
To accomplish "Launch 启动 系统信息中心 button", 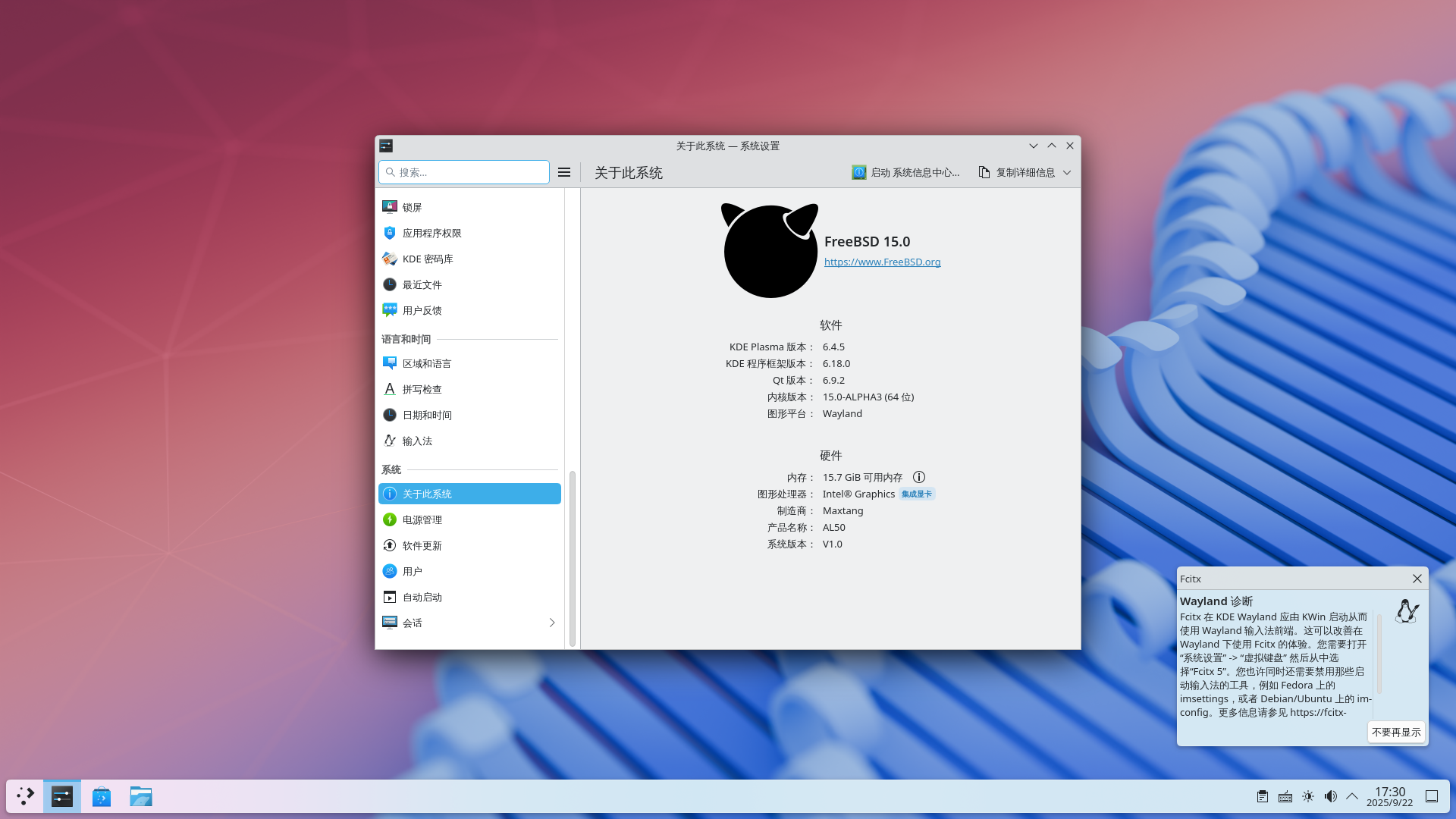I will pyautogui.click(x=905, y=172).
